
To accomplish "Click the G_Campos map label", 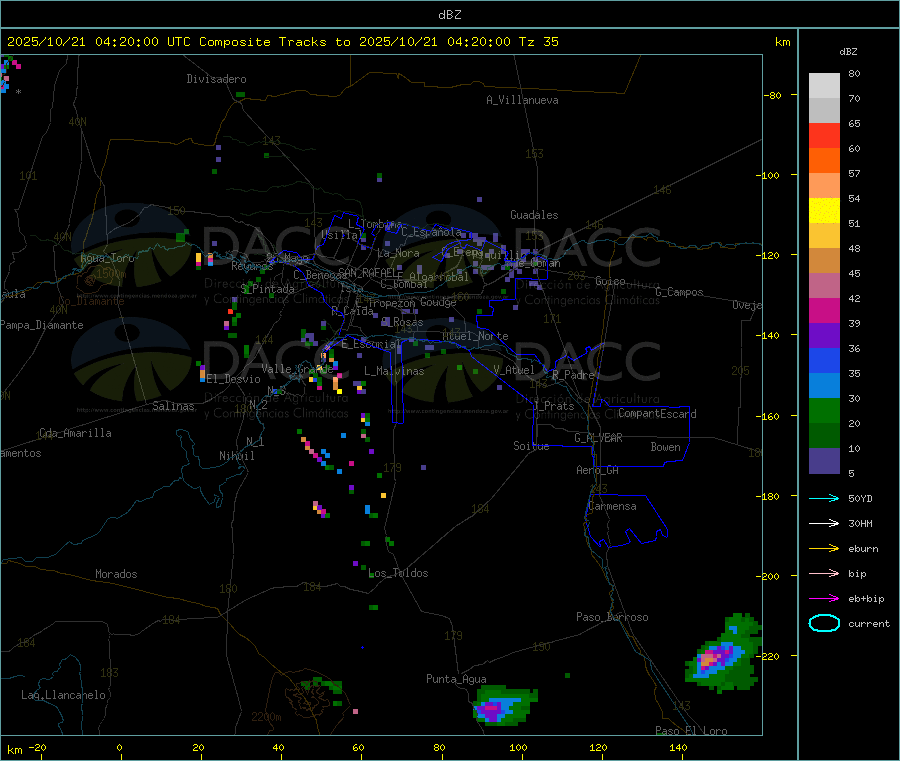I will pyautogui.click(x=679, y=292).
